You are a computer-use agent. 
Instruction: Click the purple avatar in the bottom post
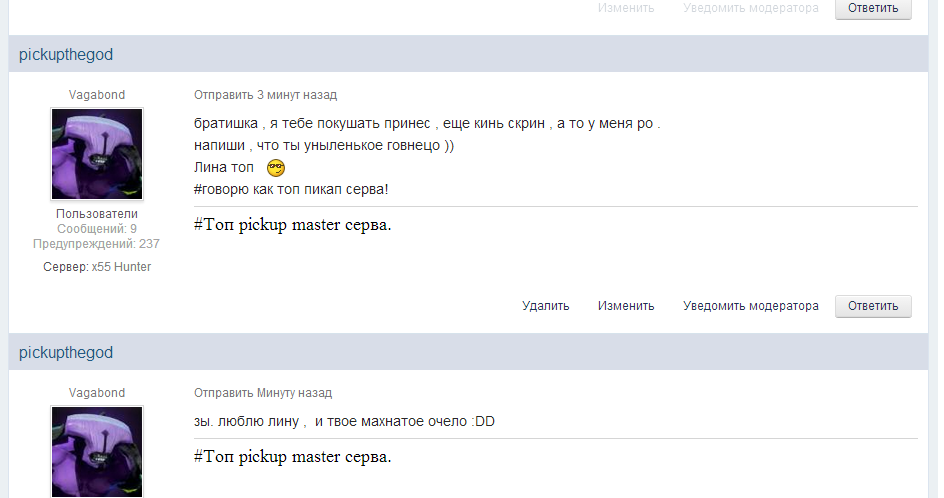(97, 452)
